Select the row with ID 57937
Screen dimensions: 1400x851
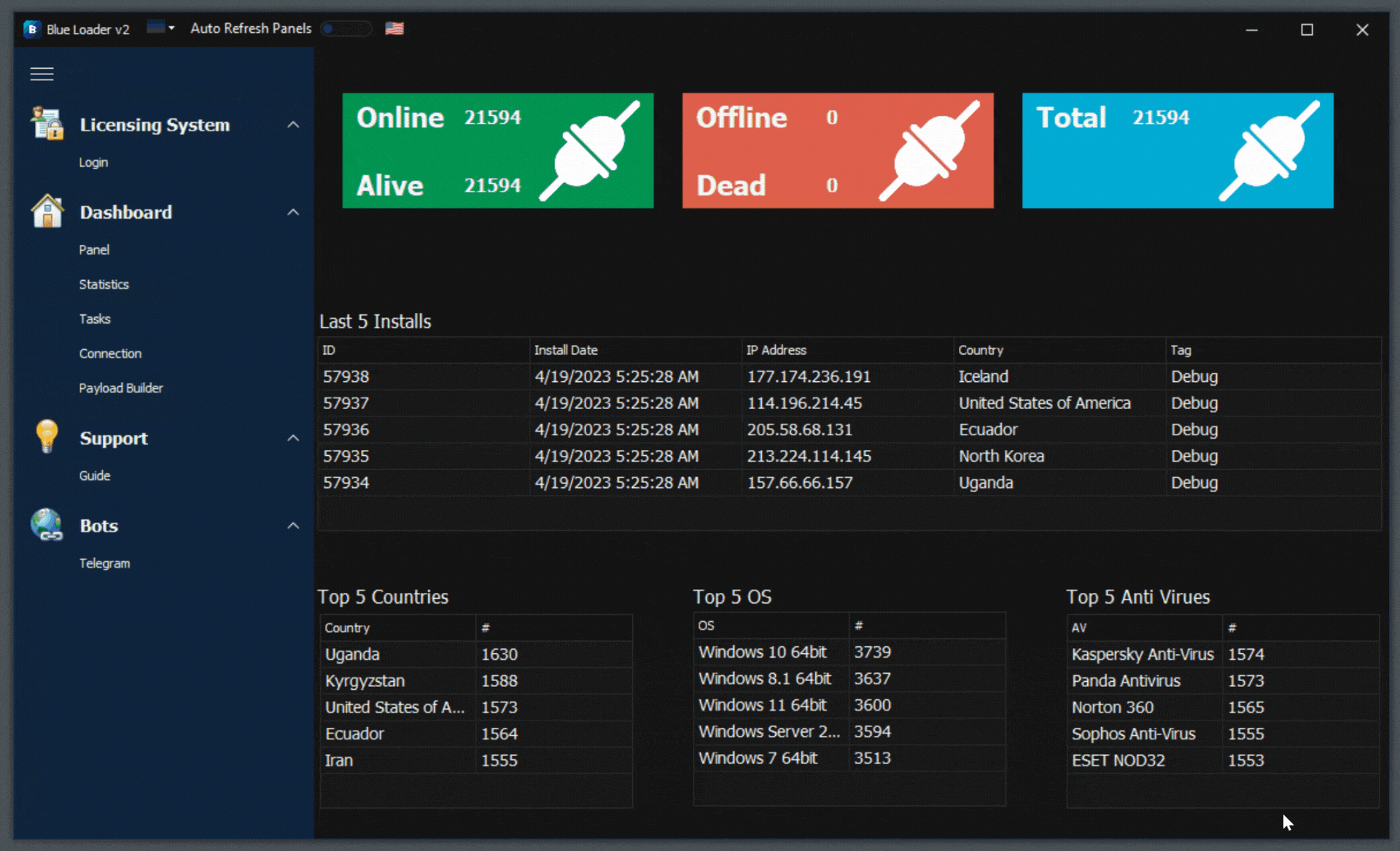click(x=849, y=403)
